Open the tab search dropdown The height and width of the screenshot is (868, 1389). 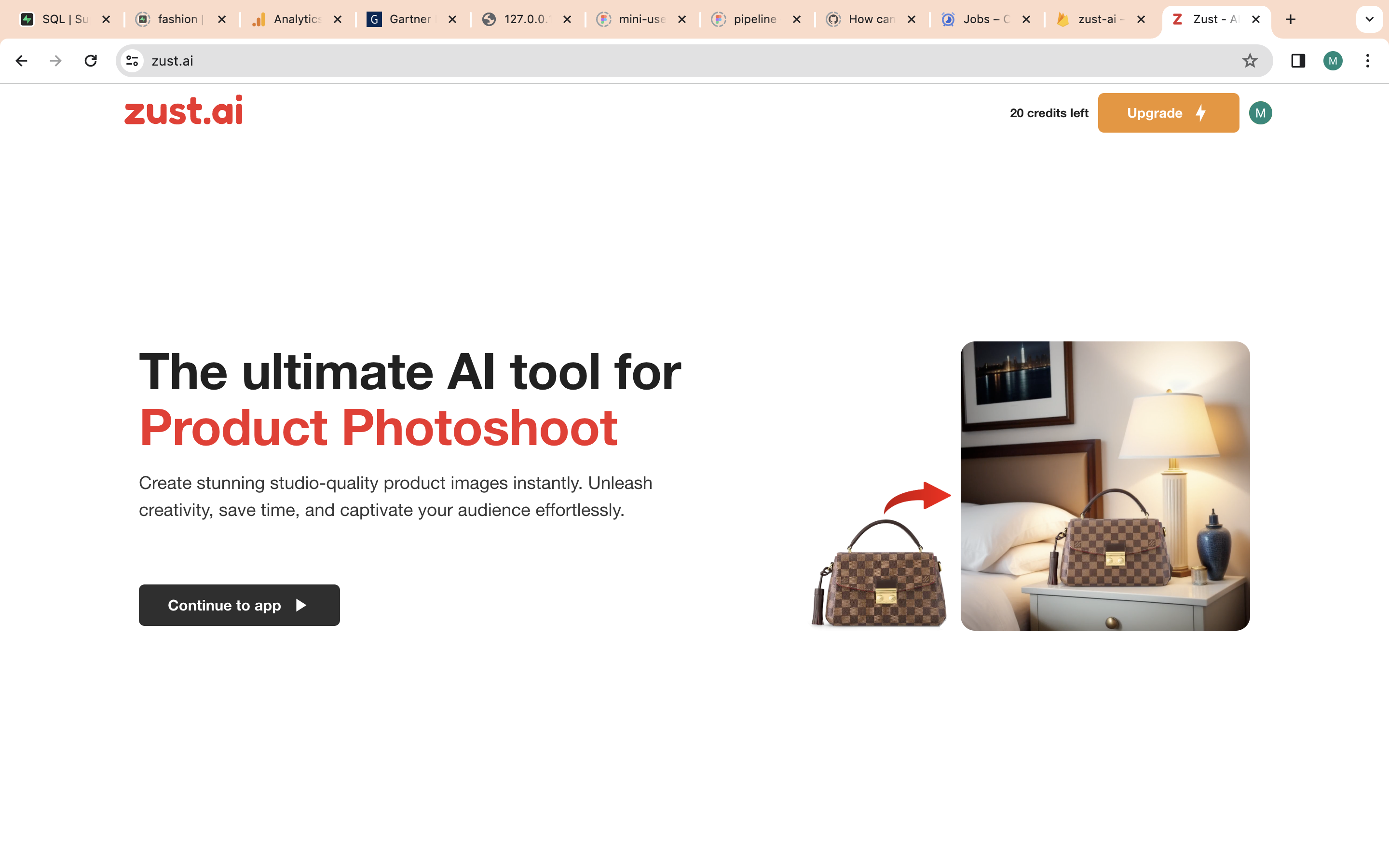tap(1370, 19)
